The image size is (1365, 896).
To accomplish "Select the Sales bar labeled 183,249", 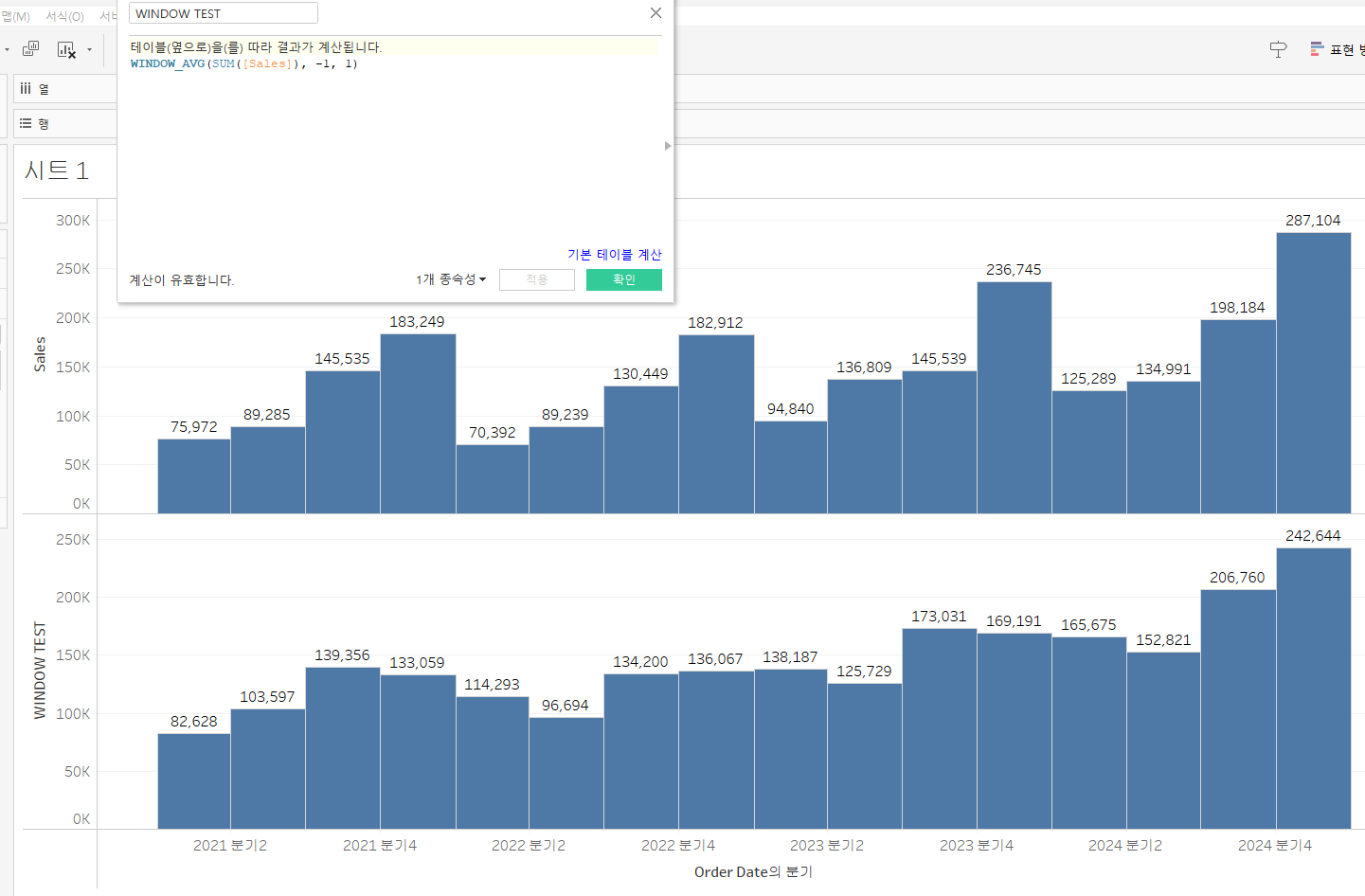I will click(x=418, y=423).
